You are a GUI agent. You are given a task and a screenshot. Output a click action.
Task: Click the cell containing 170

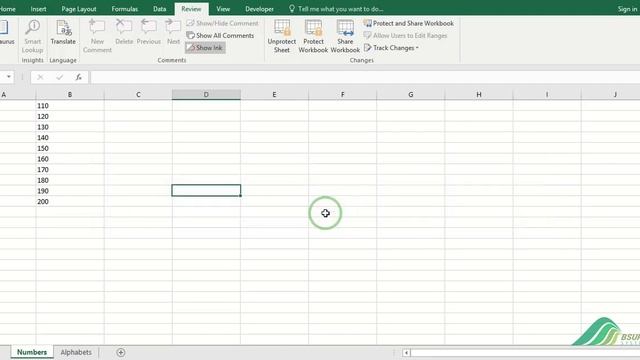[x=70, y=169]
